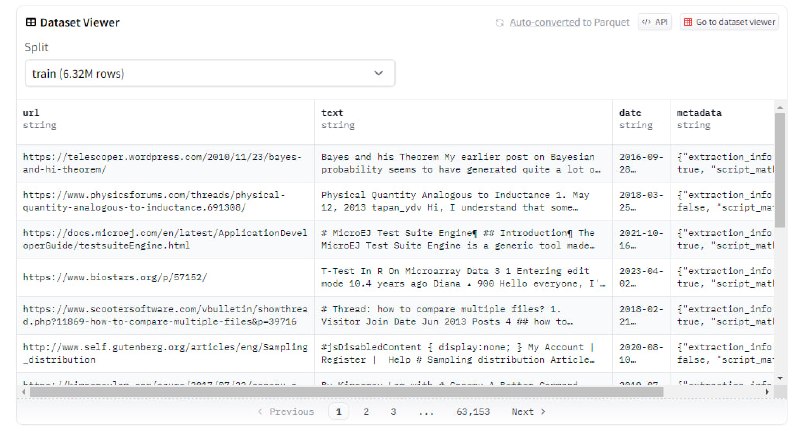Open the API button
The width and height of the screenshot is (800, 431).
point(655,22)
